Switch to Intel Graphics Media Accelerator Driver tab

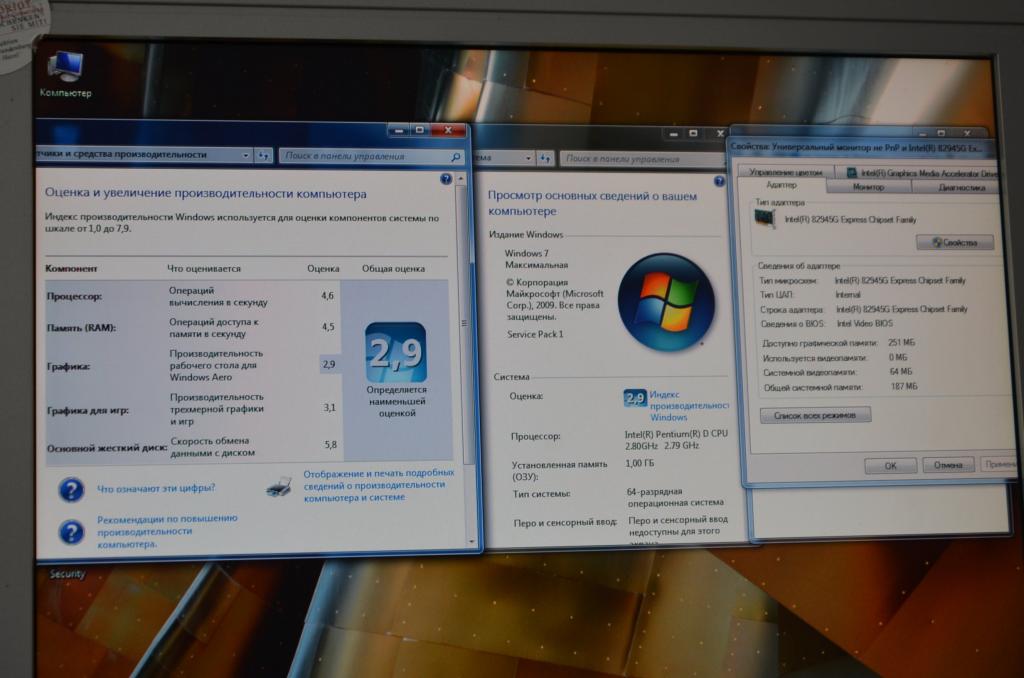921,173
